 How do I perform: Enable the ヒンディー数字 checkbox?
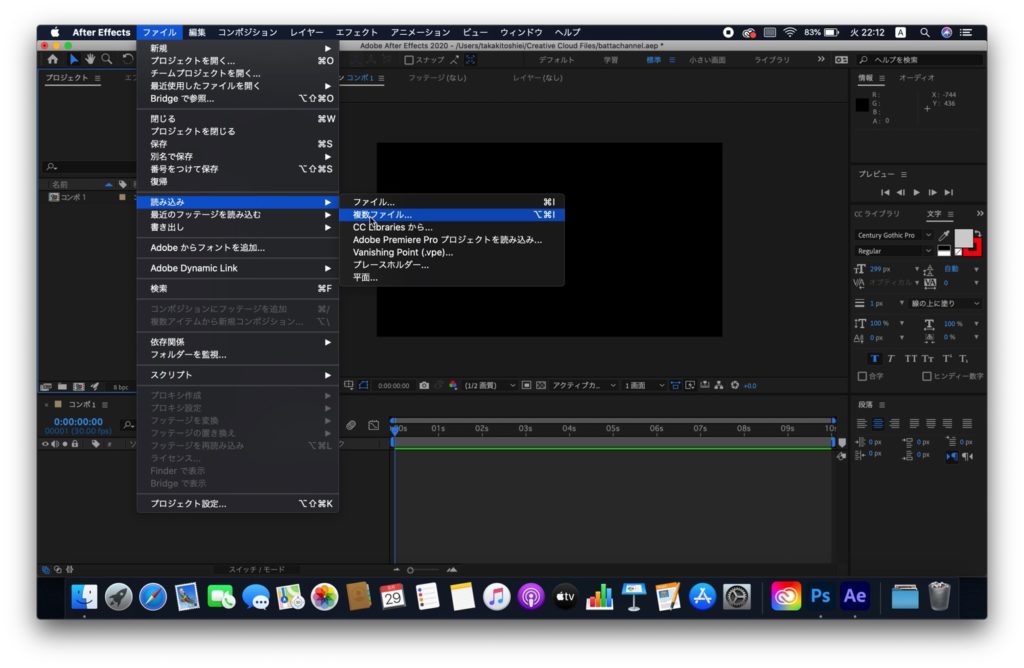pyautogui.click(x=927, y=376)
